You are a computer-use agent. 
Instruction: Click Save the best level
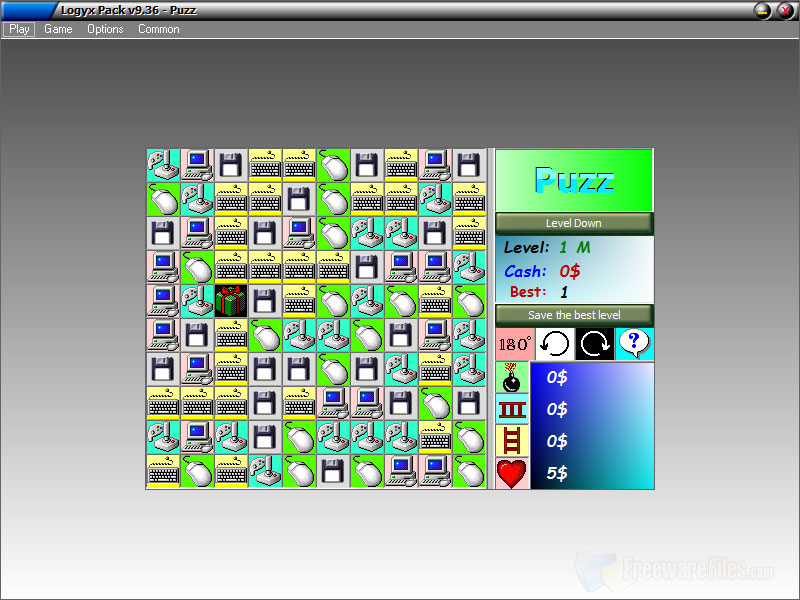[x=574, y=315]
